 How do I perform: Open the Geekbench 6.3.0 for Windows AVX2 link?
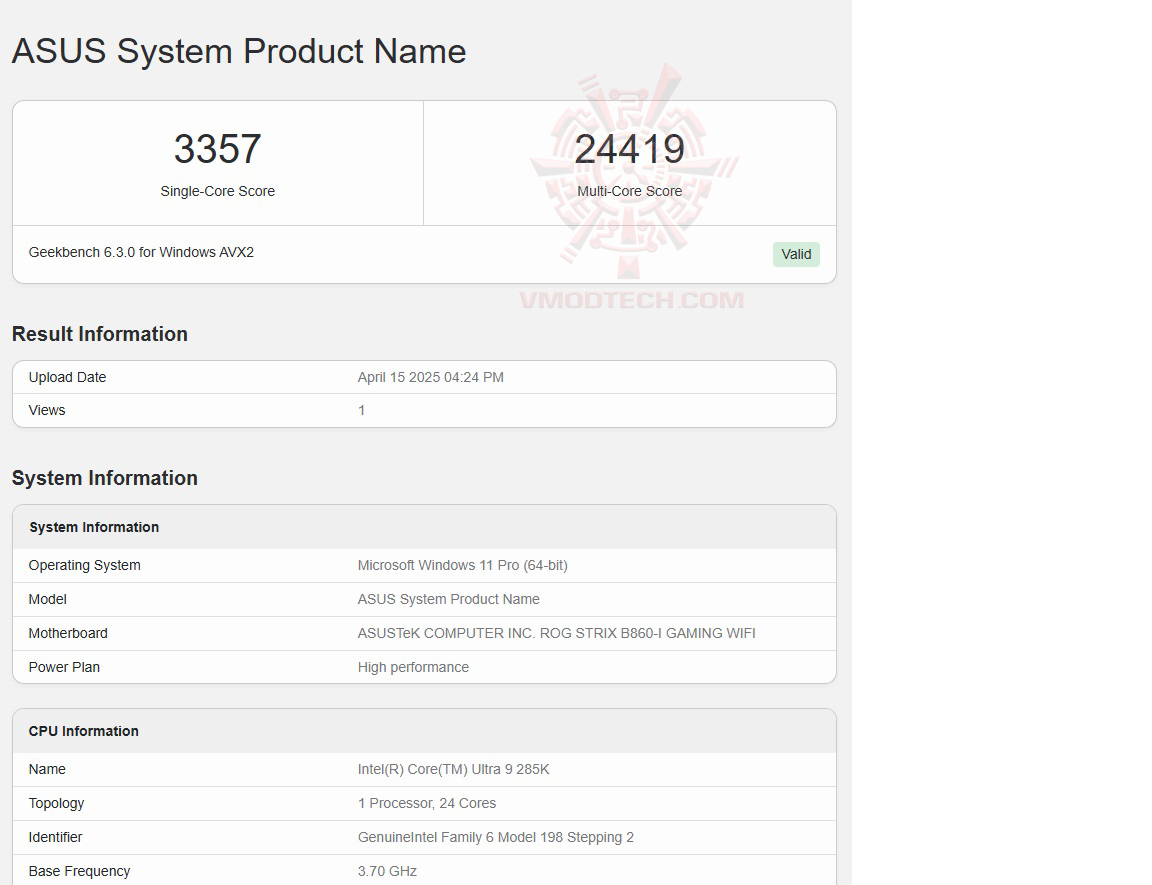click(x=140, y=252)
